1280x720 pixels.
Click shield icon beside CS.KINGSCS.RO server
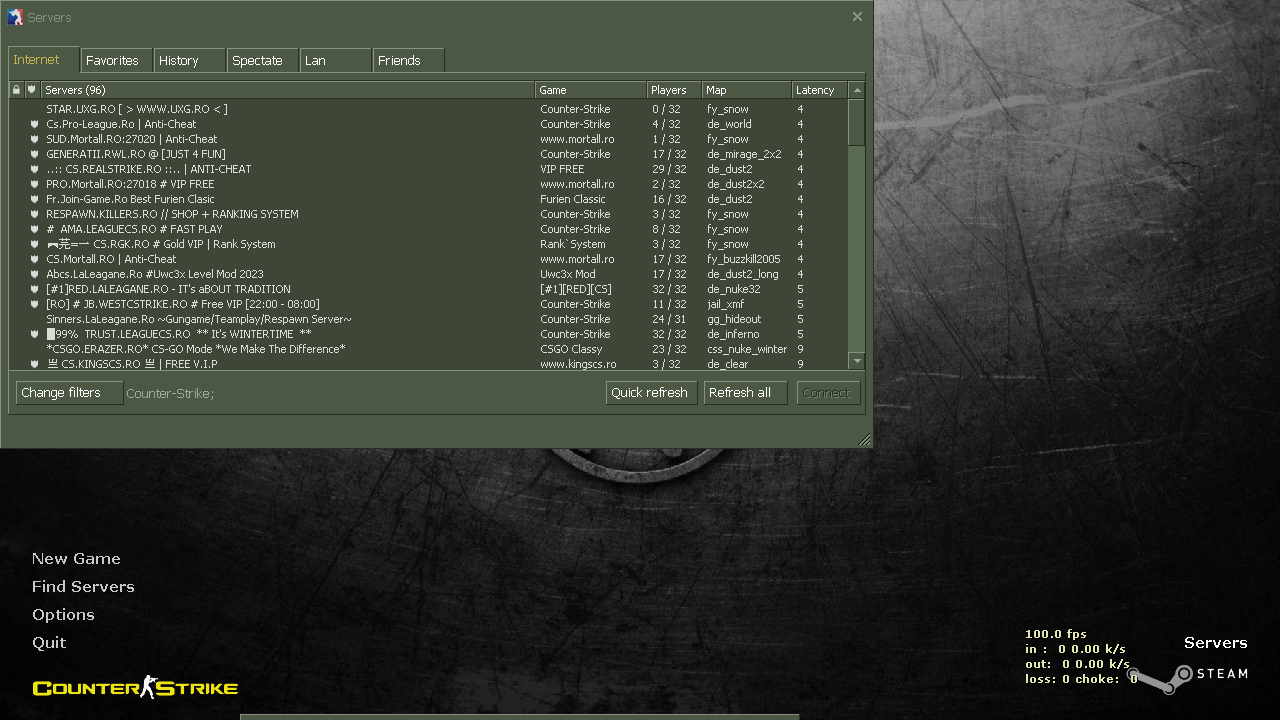point(34,364)
